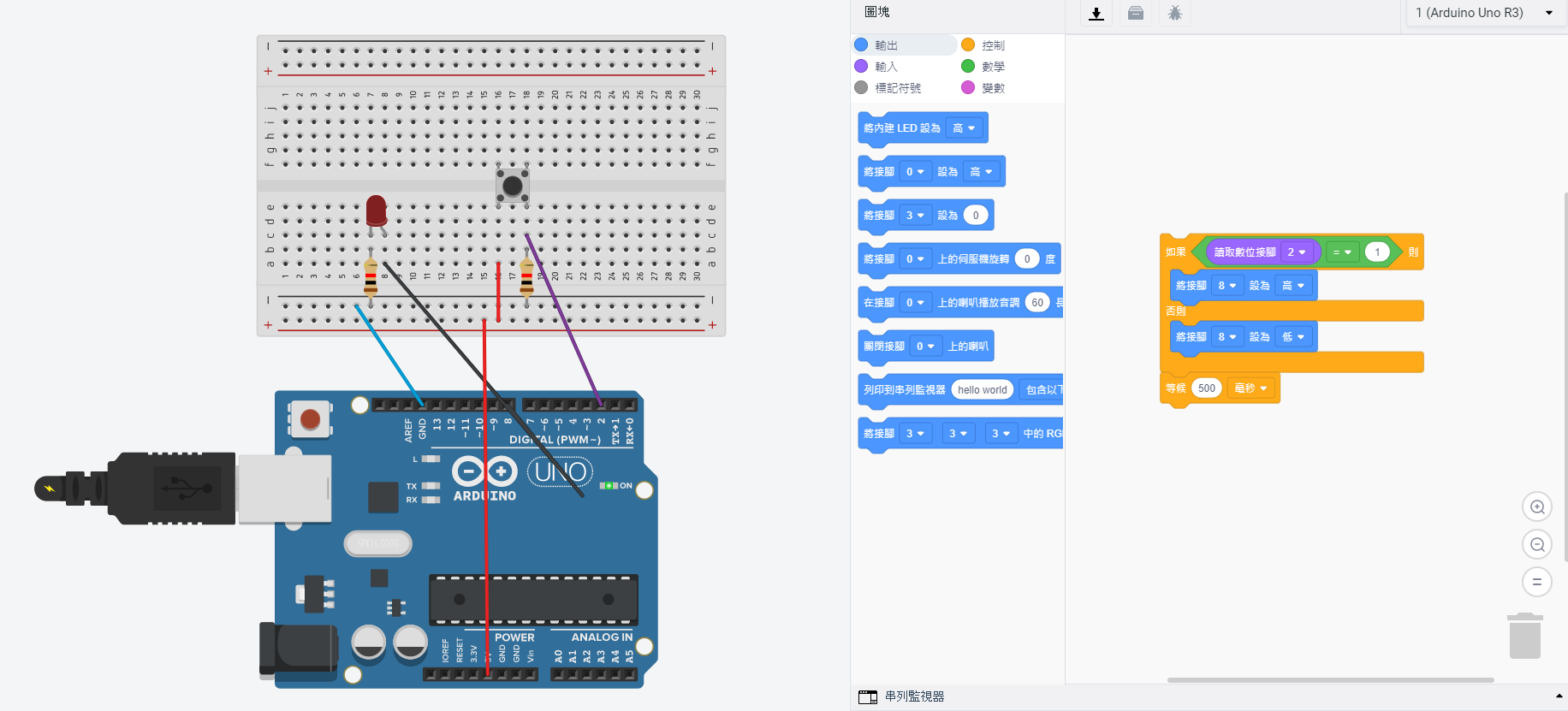Viewport: 1568px width, 711px height.
Task: Click the debugger bug icon
Action: 1175,13
